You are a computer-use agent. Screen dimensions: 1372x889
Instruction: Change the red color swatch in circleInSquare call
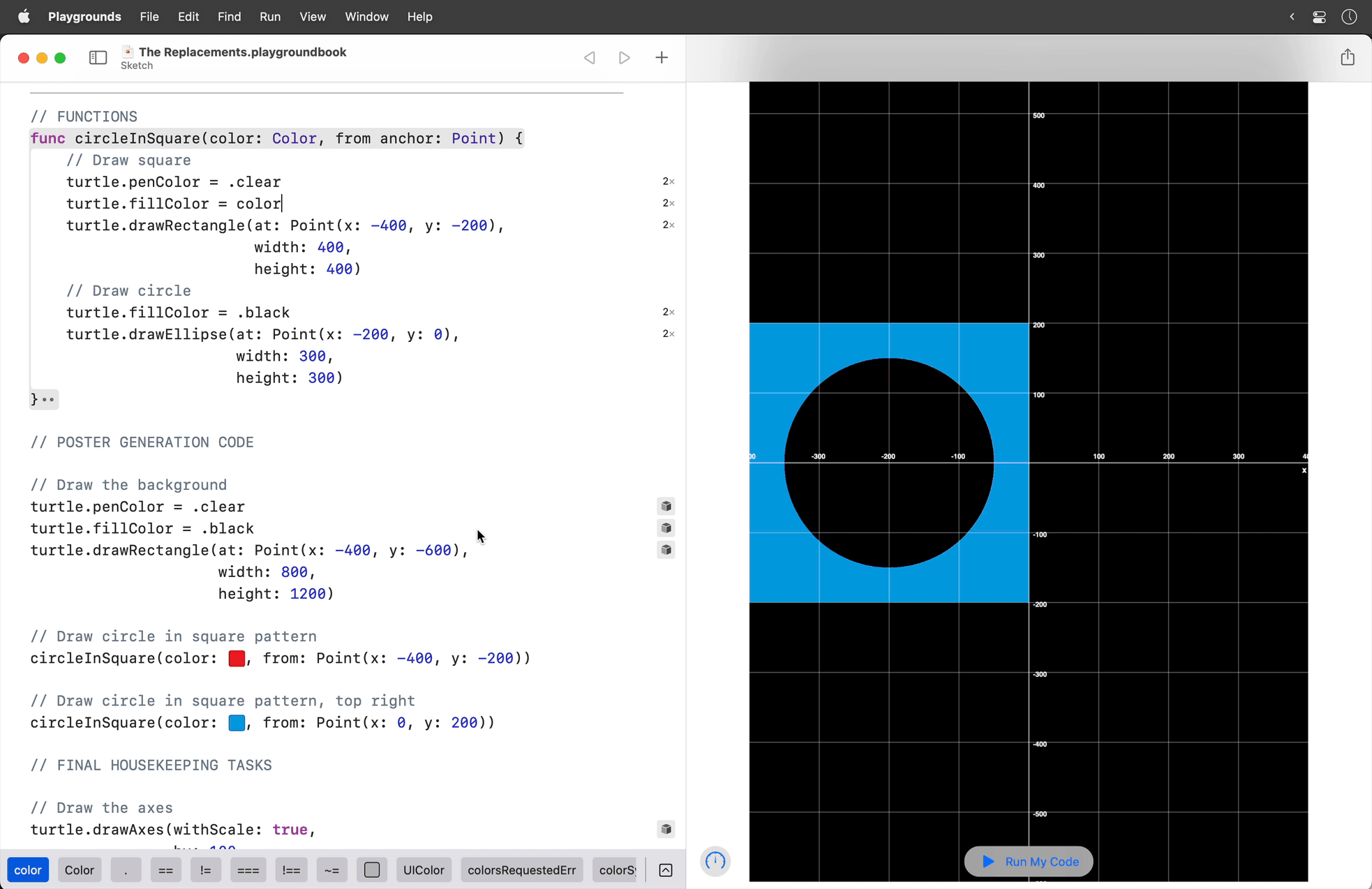[x=236, y=658]
